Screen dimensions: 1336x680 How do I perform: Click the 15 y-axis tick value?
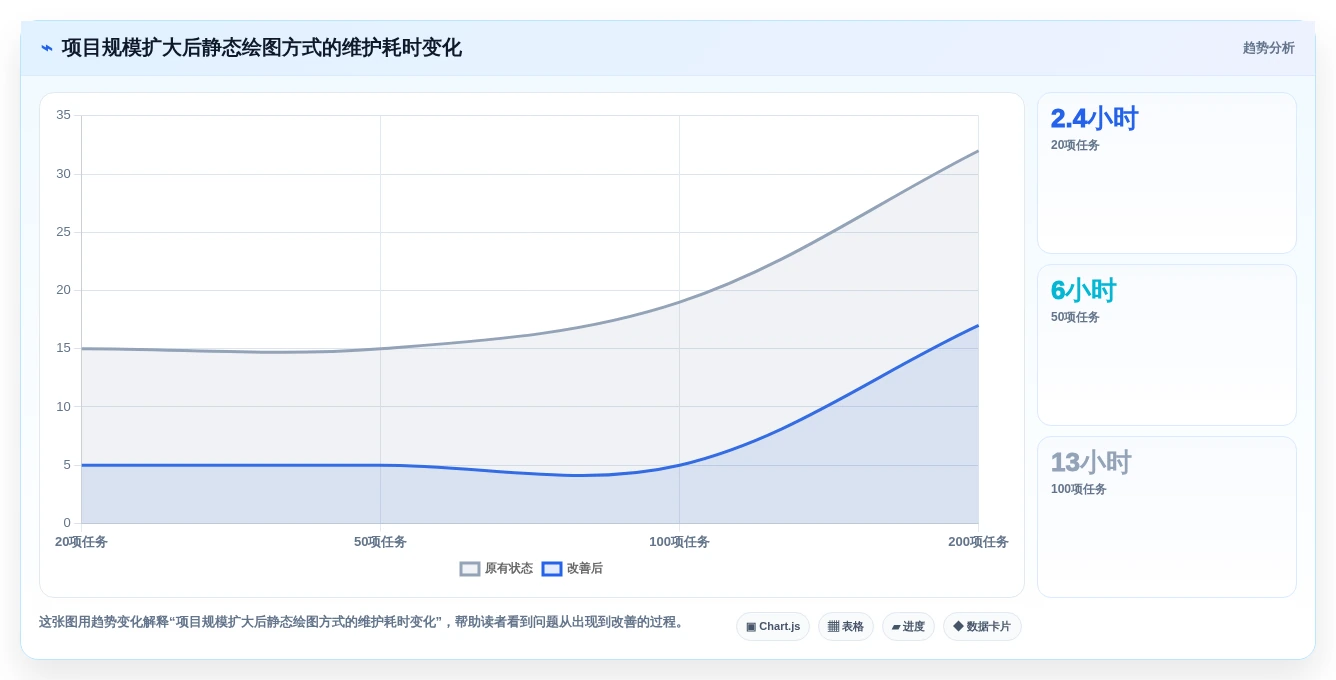63,348
